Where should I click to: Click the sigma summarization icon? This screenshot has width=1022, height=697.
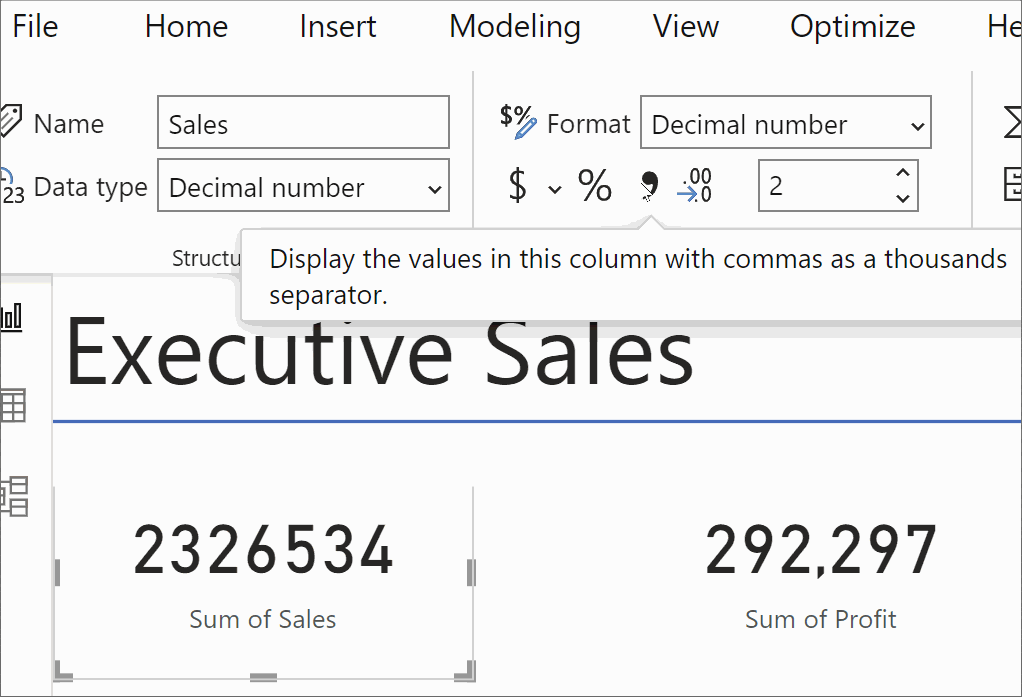point(1012,124)
